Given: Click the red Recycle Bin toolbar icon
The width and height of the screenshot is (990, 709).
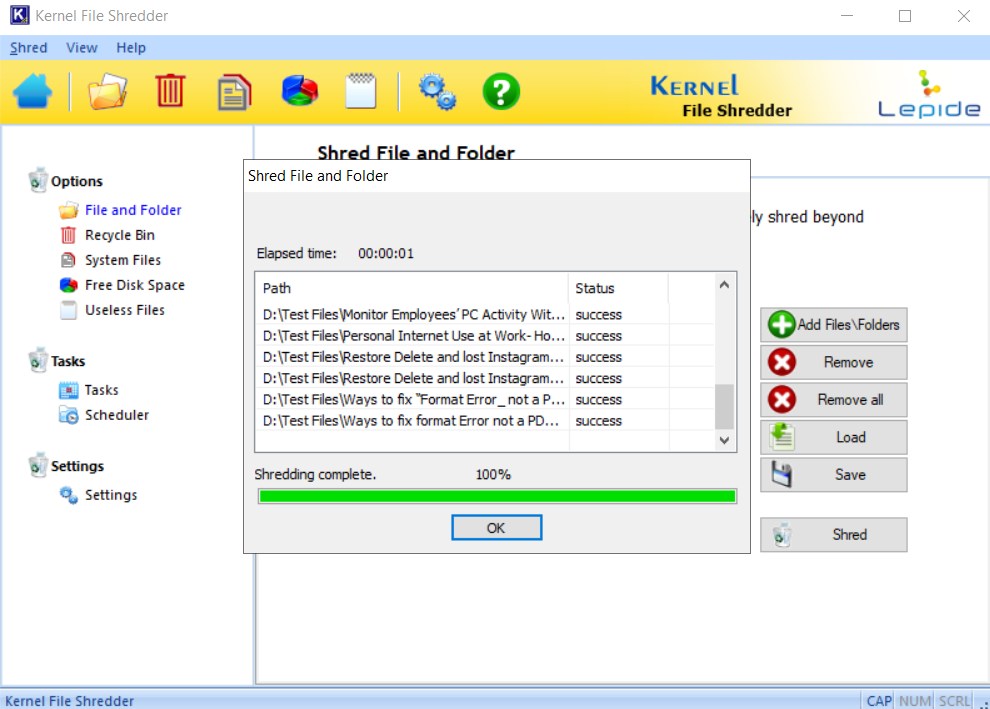Looking at the screenshot, I should pos(170,90).
